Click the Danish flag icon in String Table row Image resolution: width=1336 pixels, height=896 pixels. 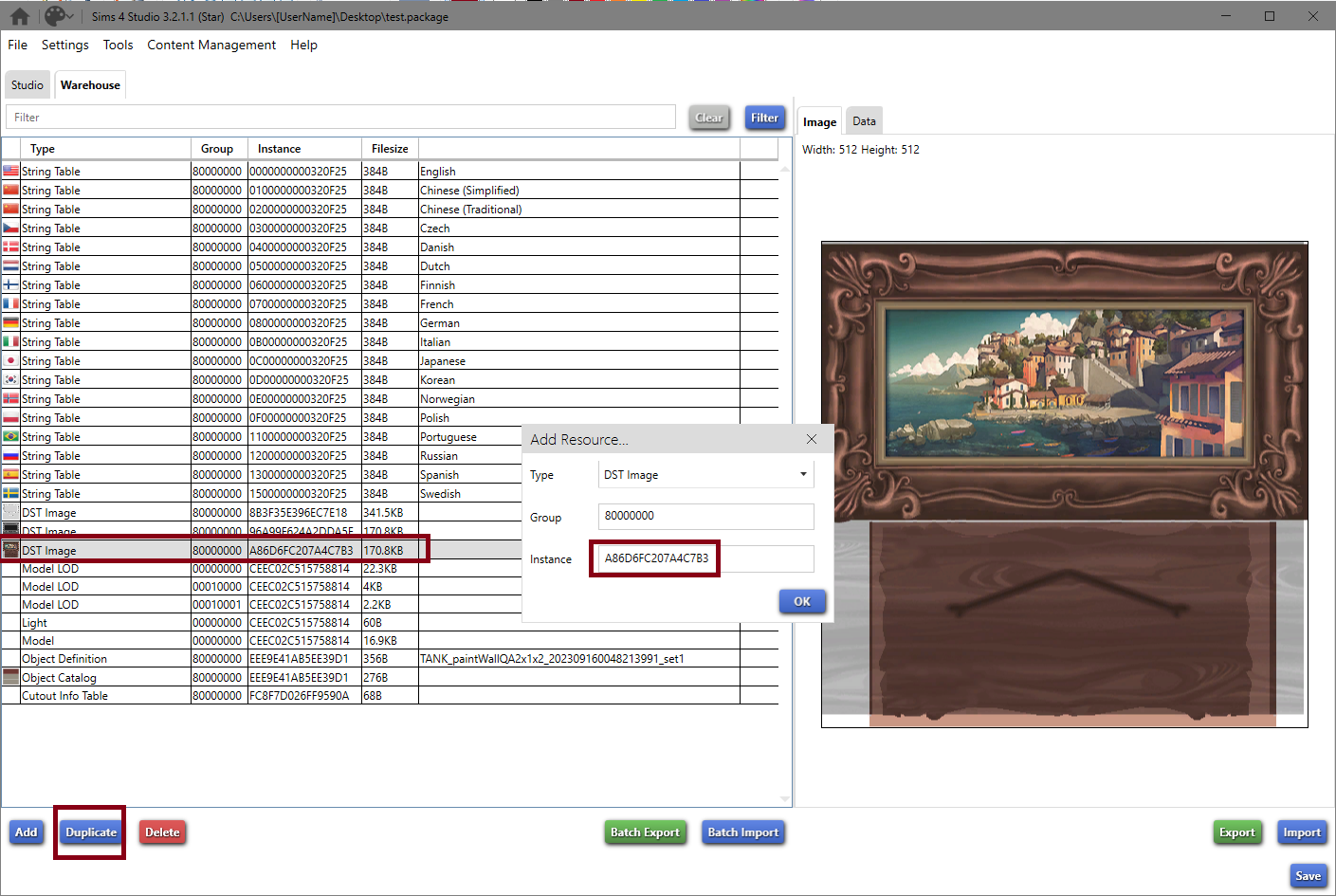(x=10, y=247)
